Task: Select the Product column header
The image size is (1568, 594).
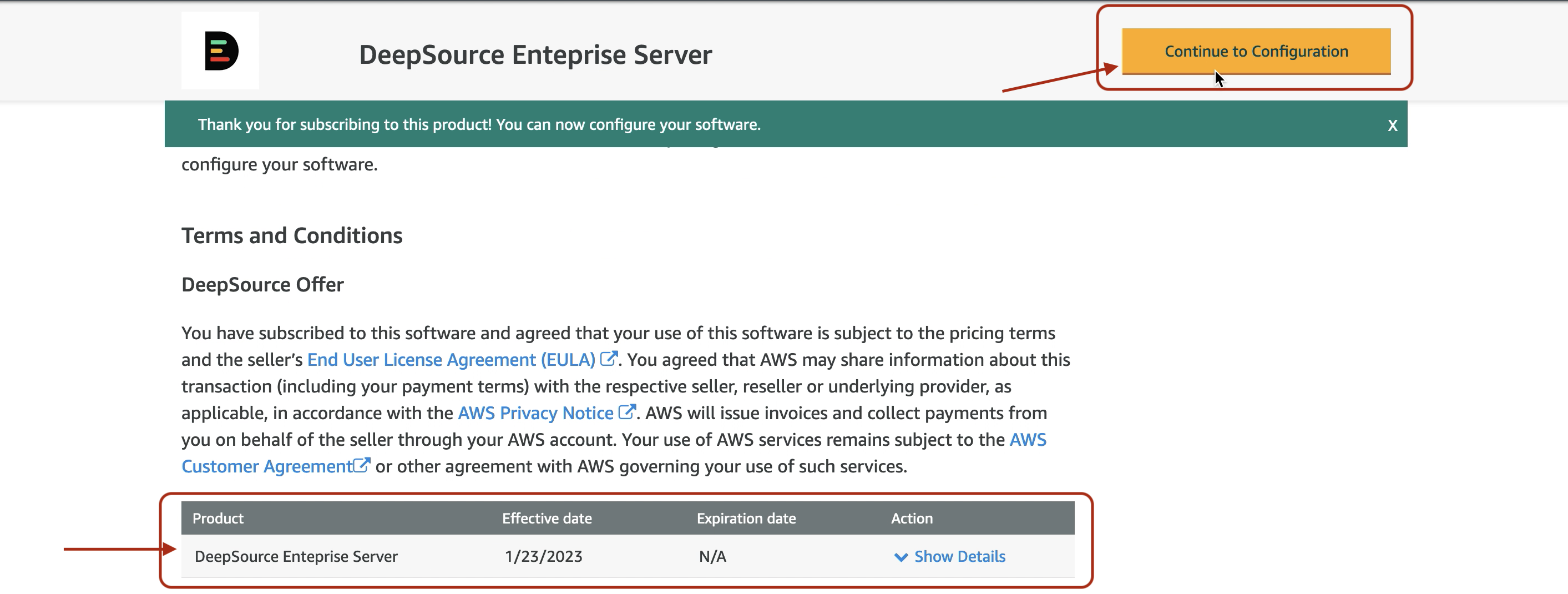Action: coord(218,518)
